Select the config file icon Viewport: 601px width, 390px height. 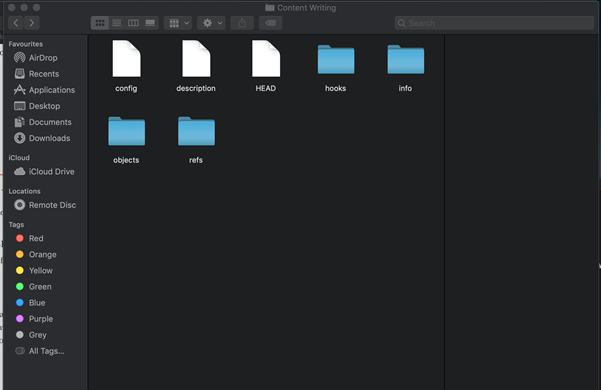[126, 59]
